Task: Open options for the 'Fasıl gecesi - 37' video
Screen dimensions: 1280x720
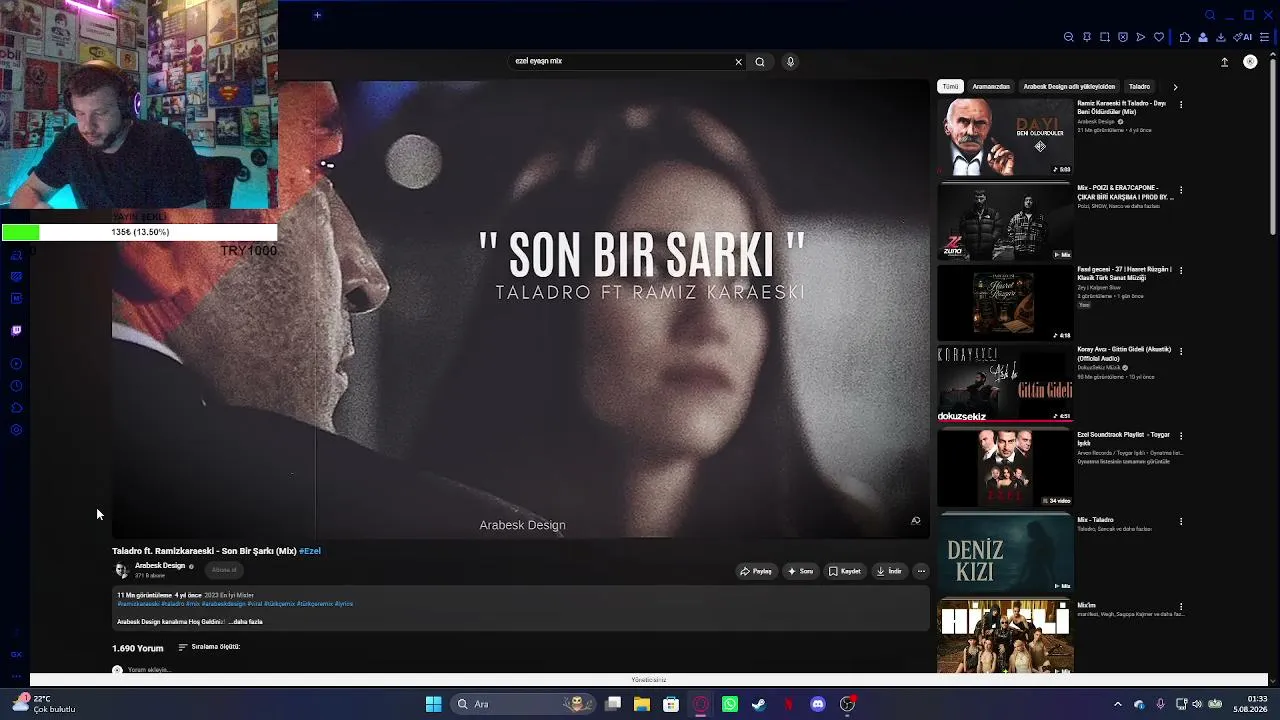Action: (x=1181, y=270)
